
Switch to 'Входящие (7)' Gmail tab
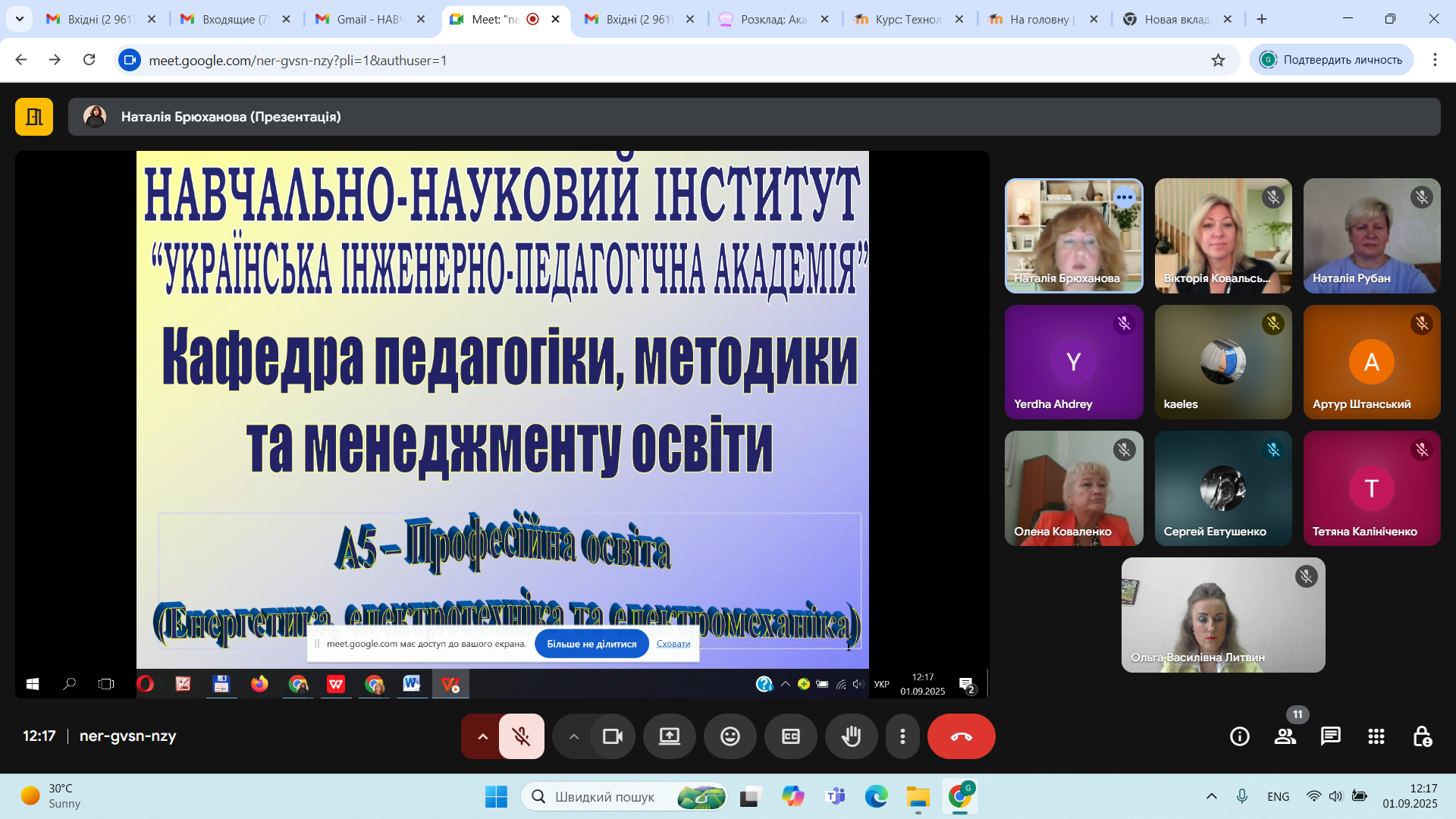point(235,19)
